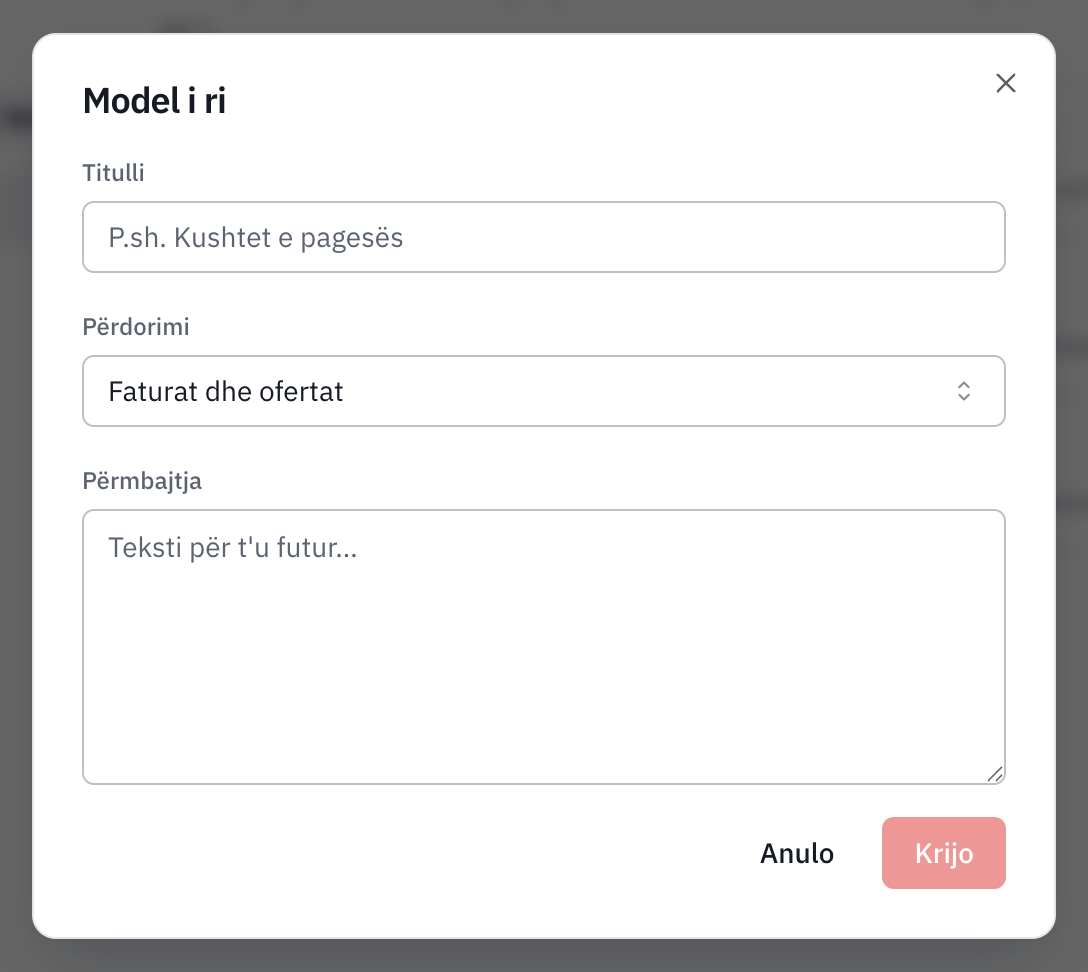Expand the usage selector via its arrows

(964, 391)
